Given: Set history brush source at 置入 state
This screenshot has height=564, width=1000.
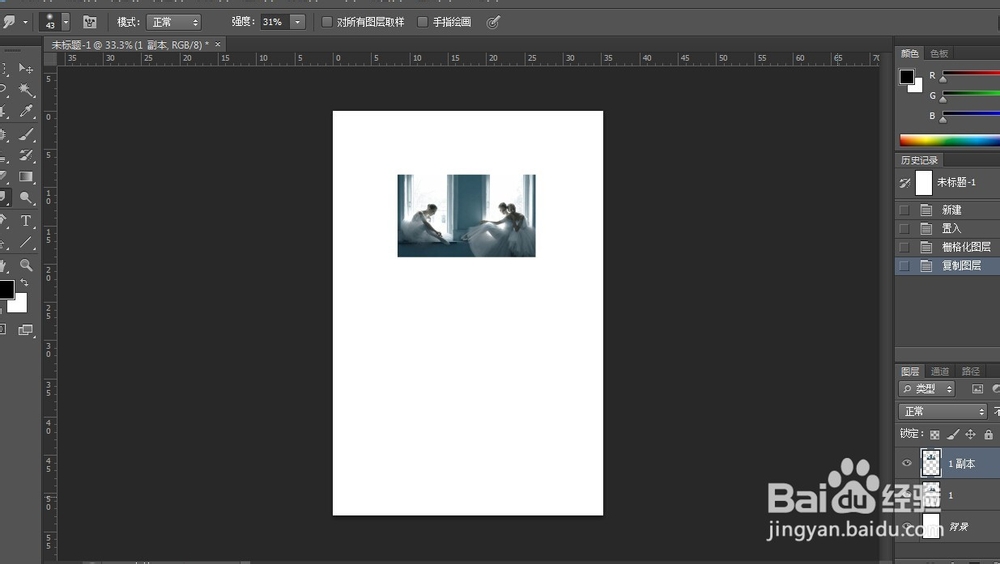Looking at the screenshot, I should (x=904, y=228).
